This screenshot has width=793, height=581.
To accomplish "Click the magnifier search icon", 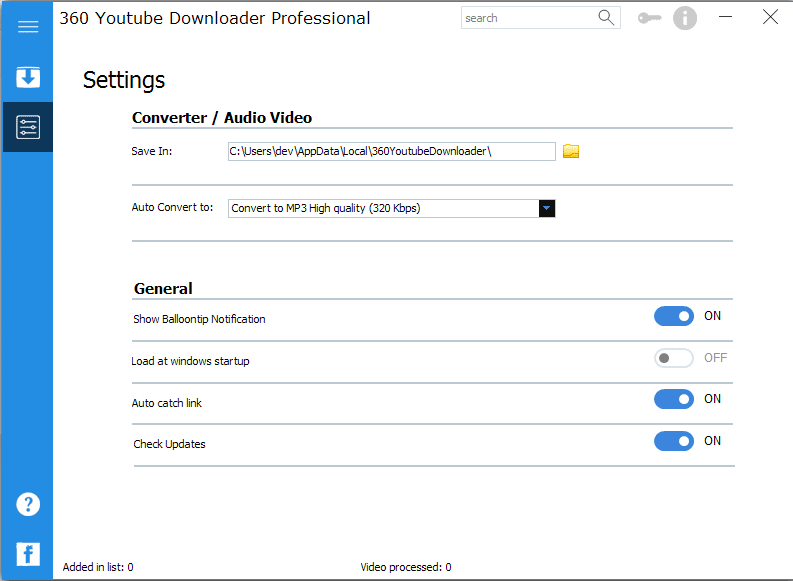I will [x=606, y=18].
